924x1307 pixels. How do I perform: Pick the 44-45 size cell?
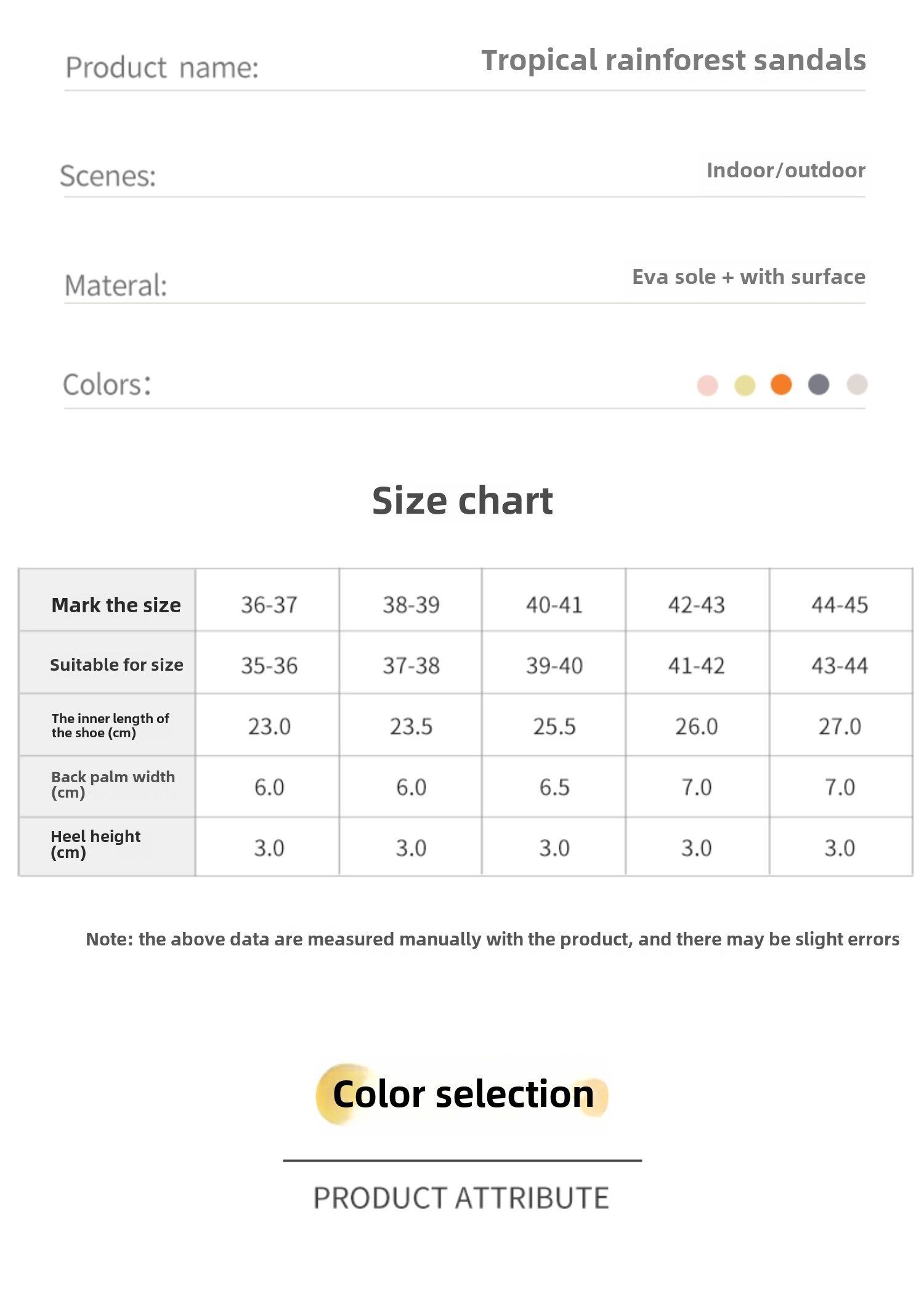(x=840, y=605)
